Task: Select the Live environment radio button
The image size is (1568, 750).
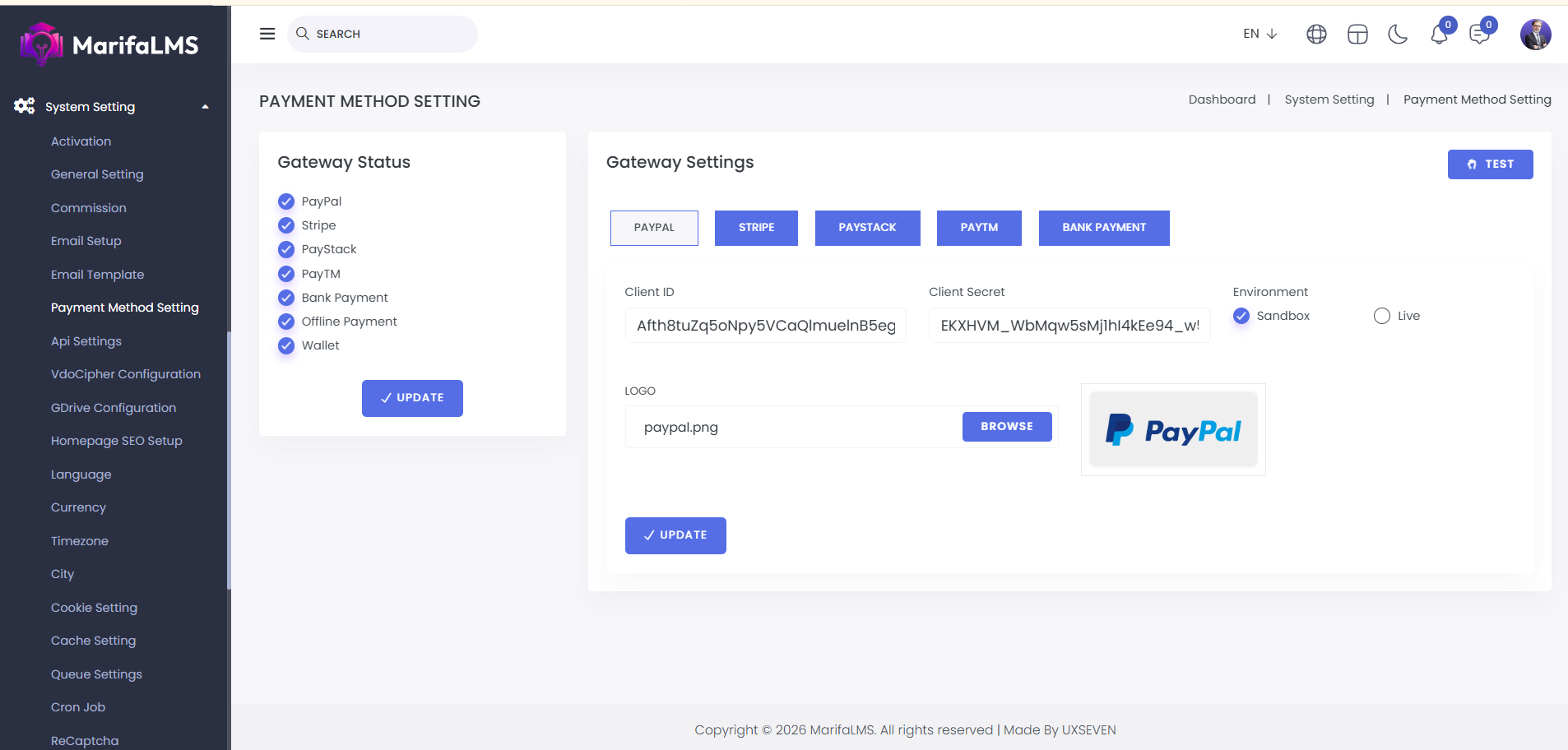Action: (x=1382, y=316)
